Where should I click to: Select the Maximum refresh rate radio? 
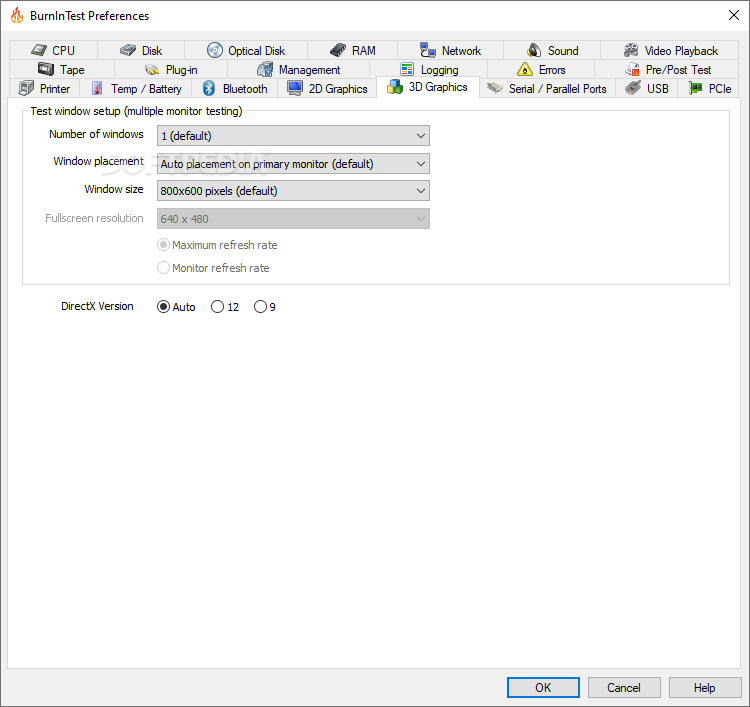pos(164,245)
